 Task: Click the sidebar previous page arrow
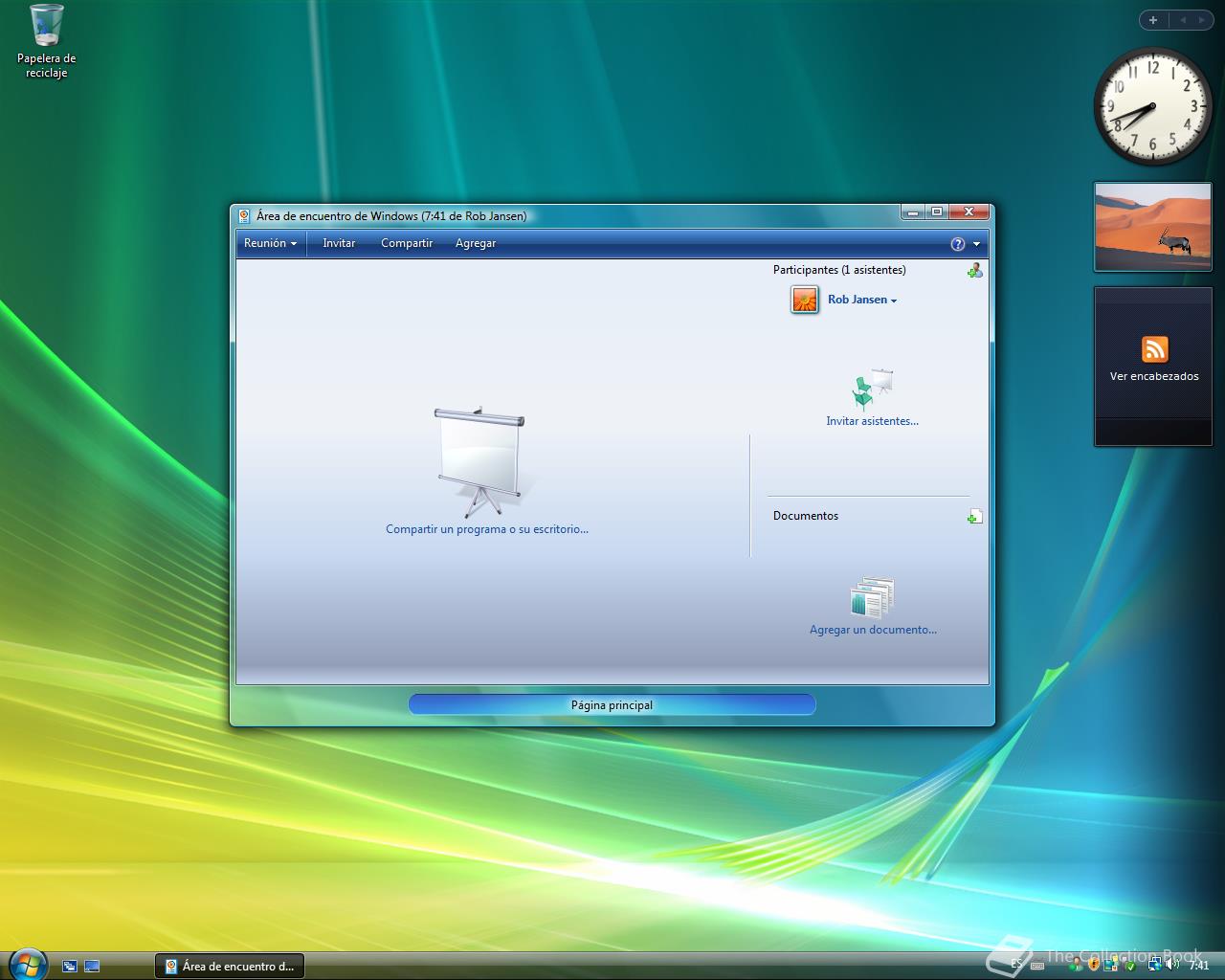1183,20
